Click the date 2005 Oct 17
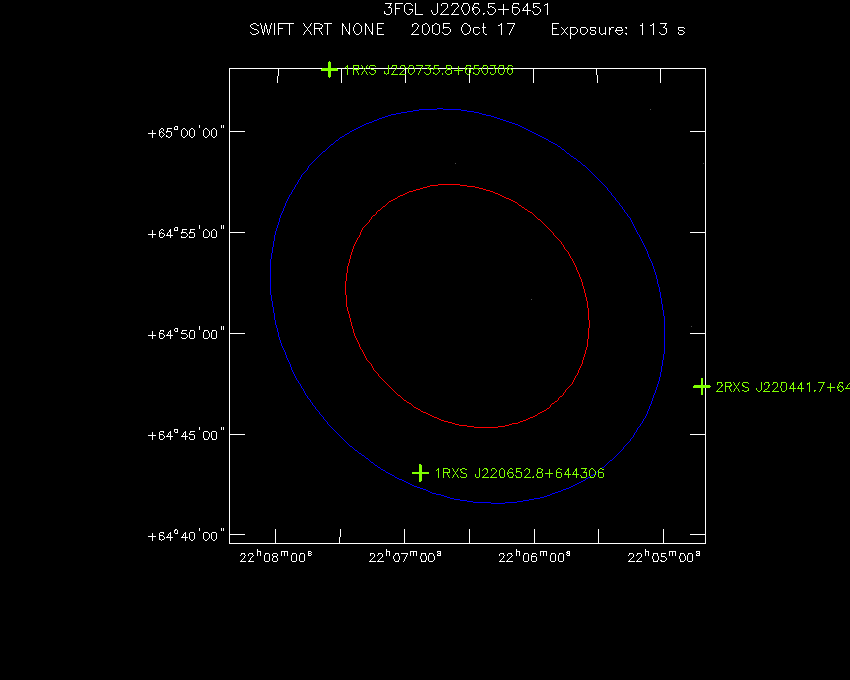Screen dimensions: 850x680 tap(462, 29)
